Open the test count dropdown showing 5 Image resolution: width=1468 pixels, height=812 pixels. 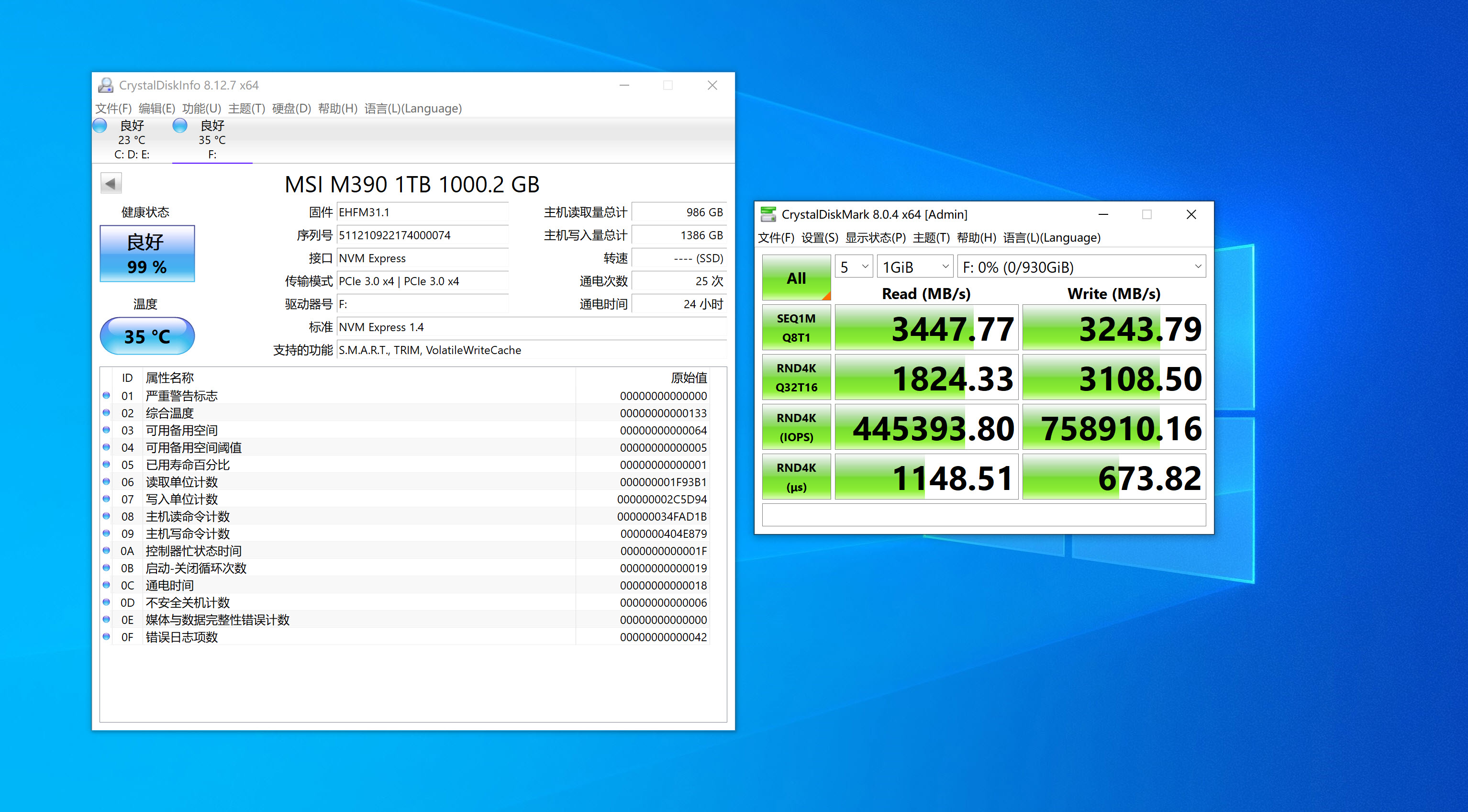coord(854,267)
